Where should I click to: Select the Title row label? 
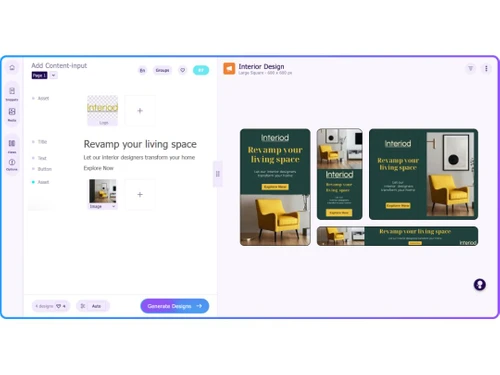(42, 142)
